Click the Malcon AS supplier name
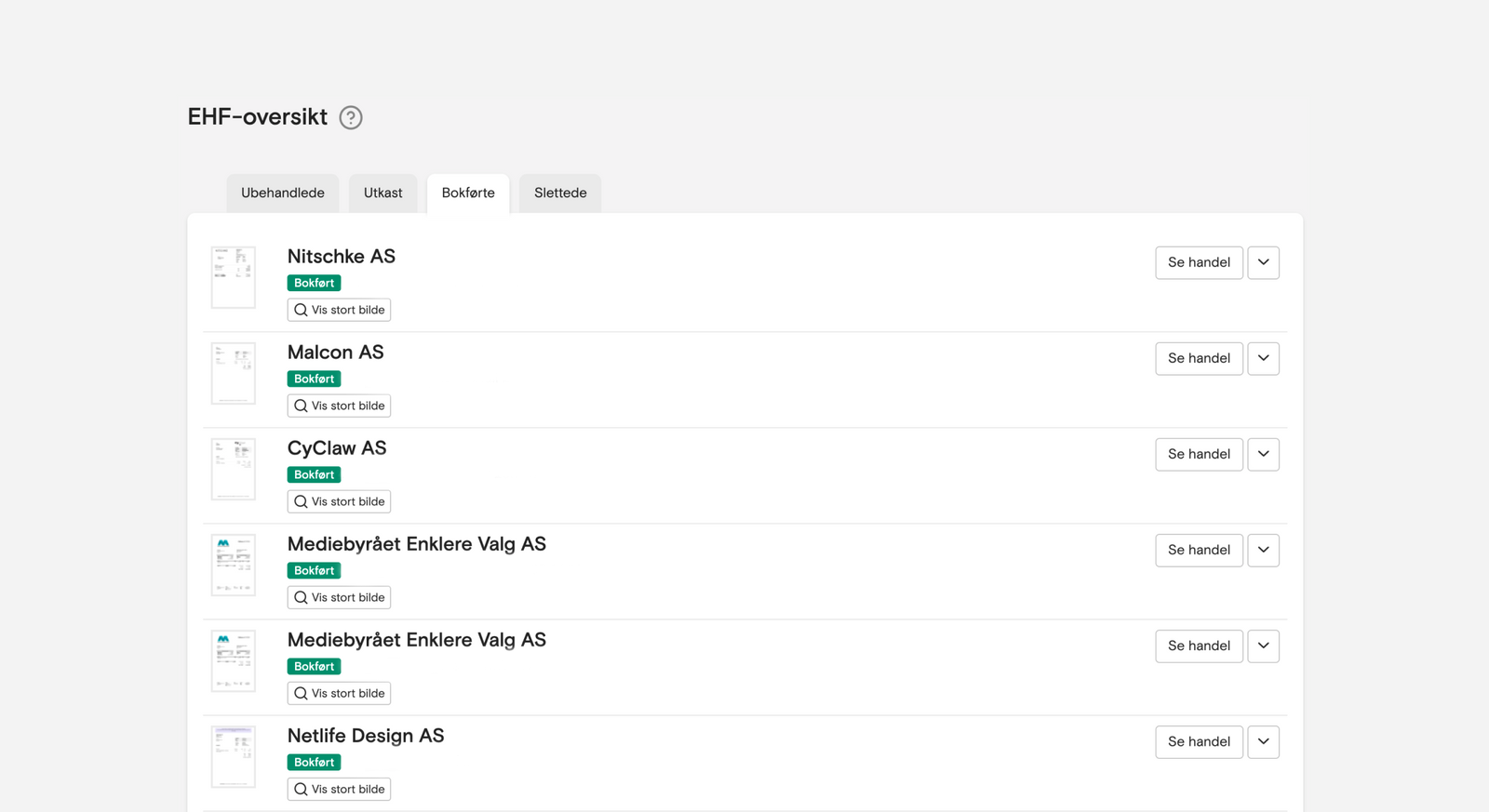This screenshot has height=812, width=1489. click(336, 353)
